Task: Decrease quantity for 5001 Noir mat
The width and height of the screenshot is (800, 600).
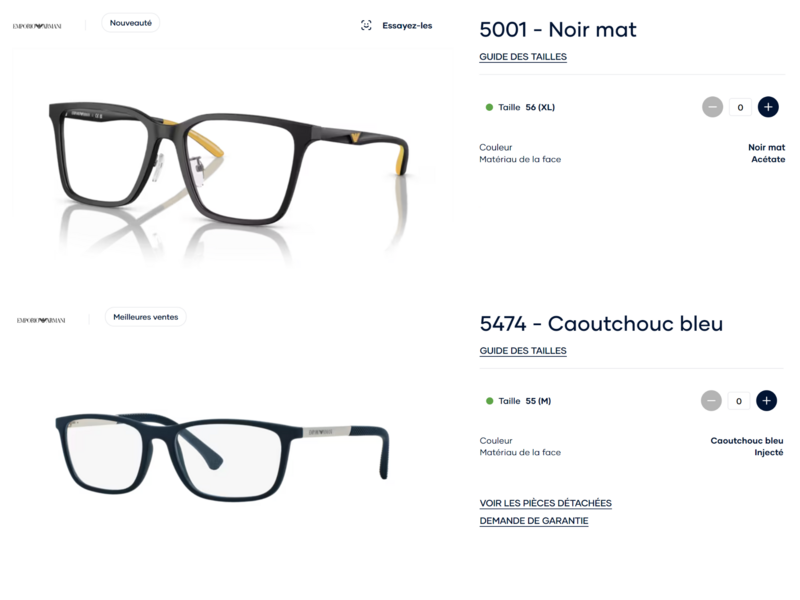Action: 712,107
